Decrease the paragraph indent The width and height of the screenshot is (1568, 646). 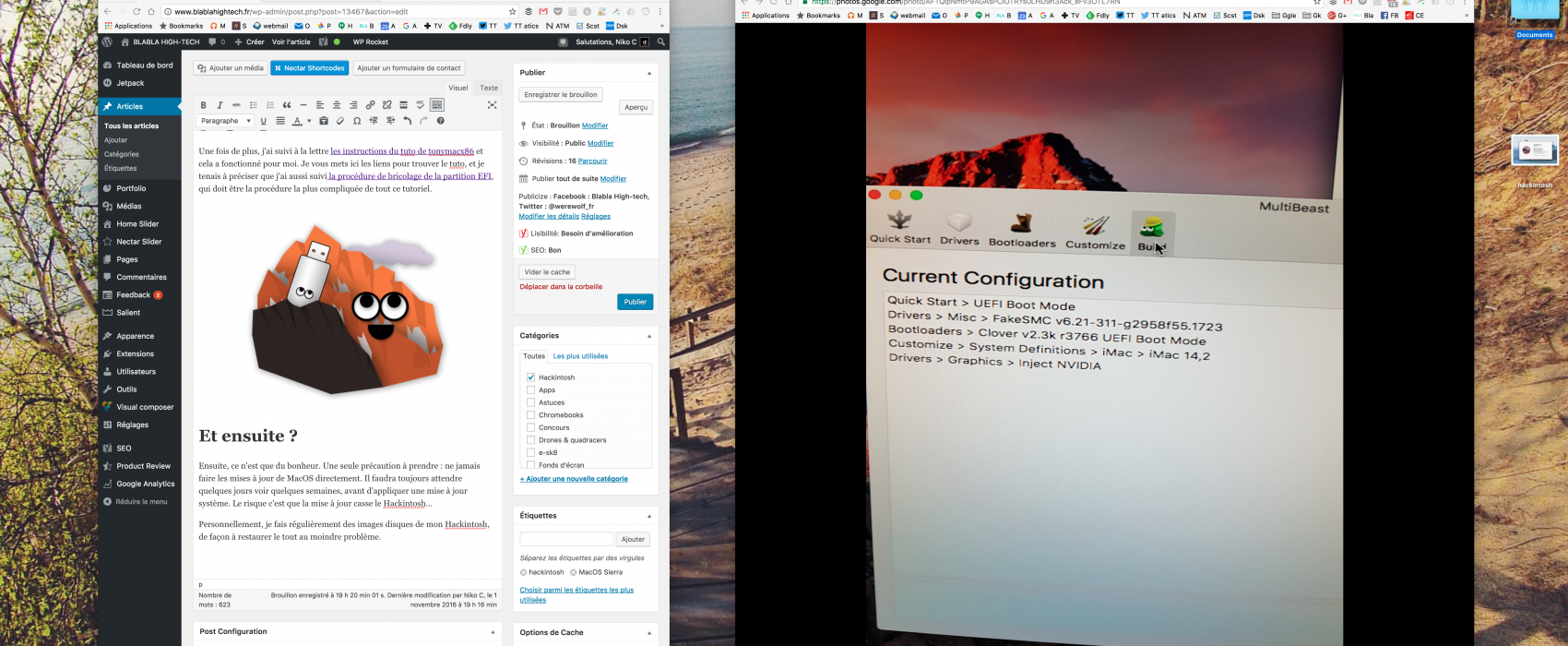(374, 121)
